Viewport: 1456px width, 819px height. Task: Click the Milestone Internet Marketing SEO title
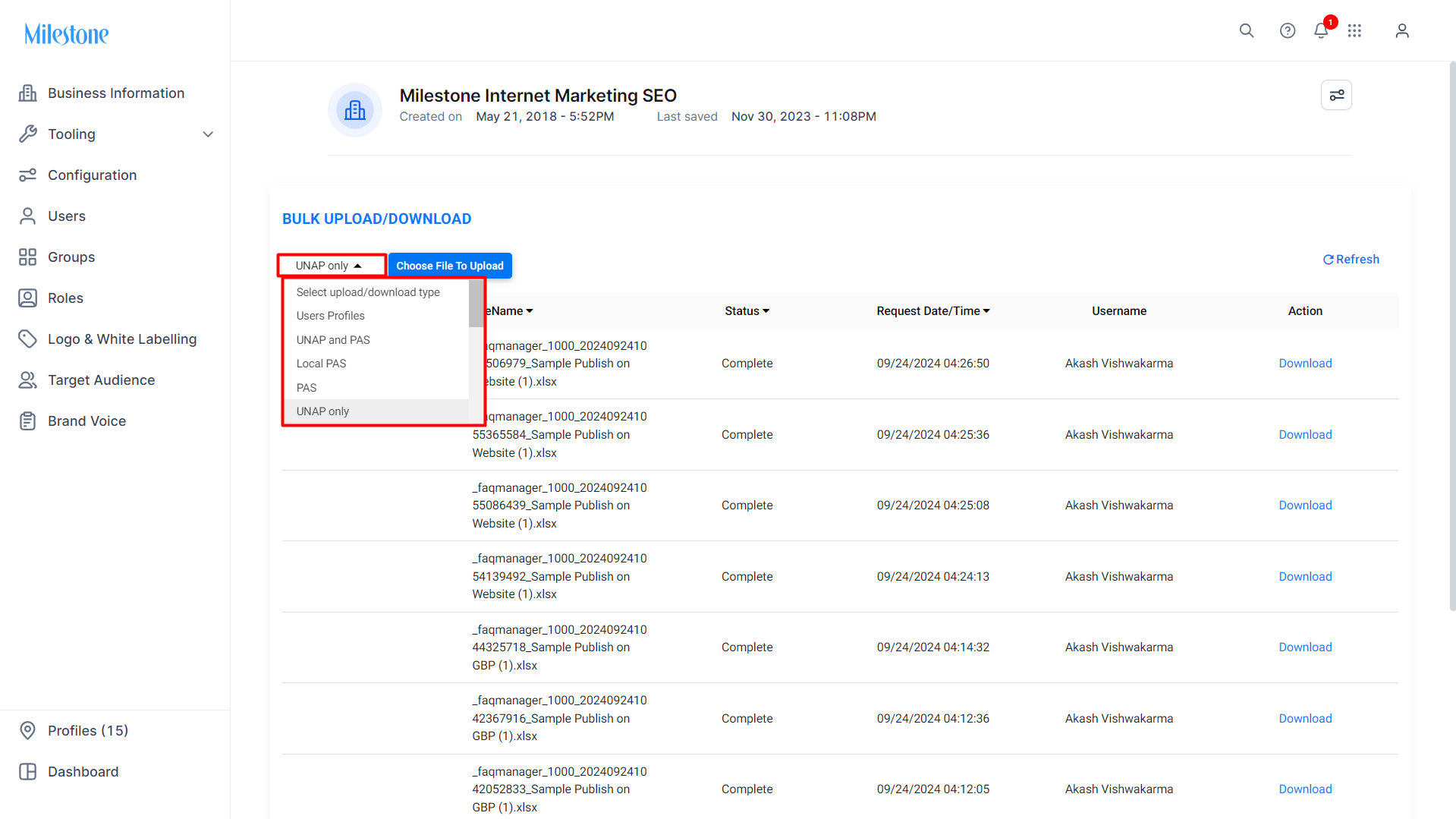tap(538, 96)
